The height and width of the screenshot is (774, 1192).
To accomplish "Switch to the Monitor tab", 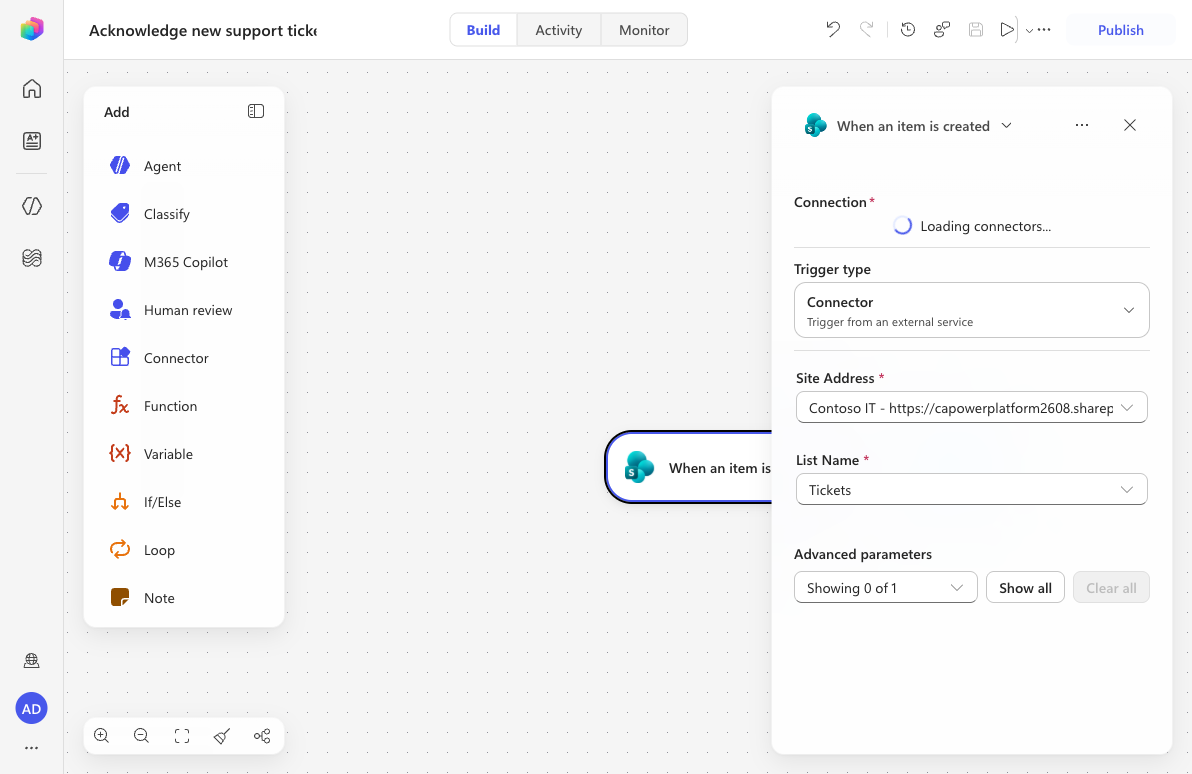I will tap(644, 30).
